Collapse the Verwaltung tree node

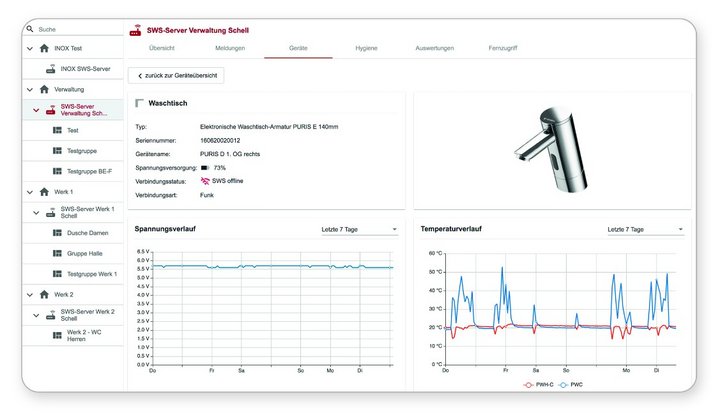point(30,89)
